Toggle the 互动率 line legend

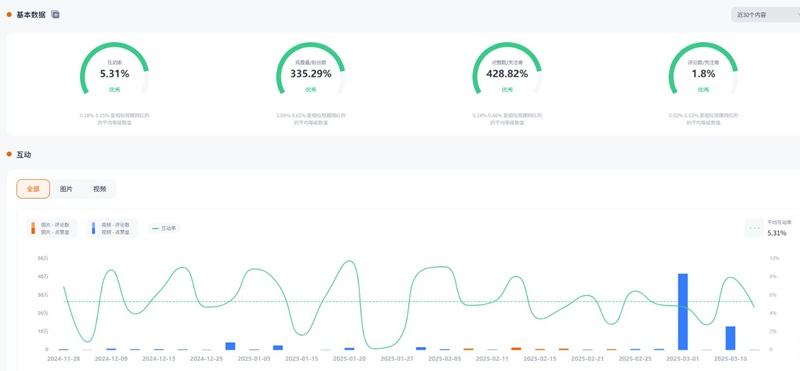point(164,229)
